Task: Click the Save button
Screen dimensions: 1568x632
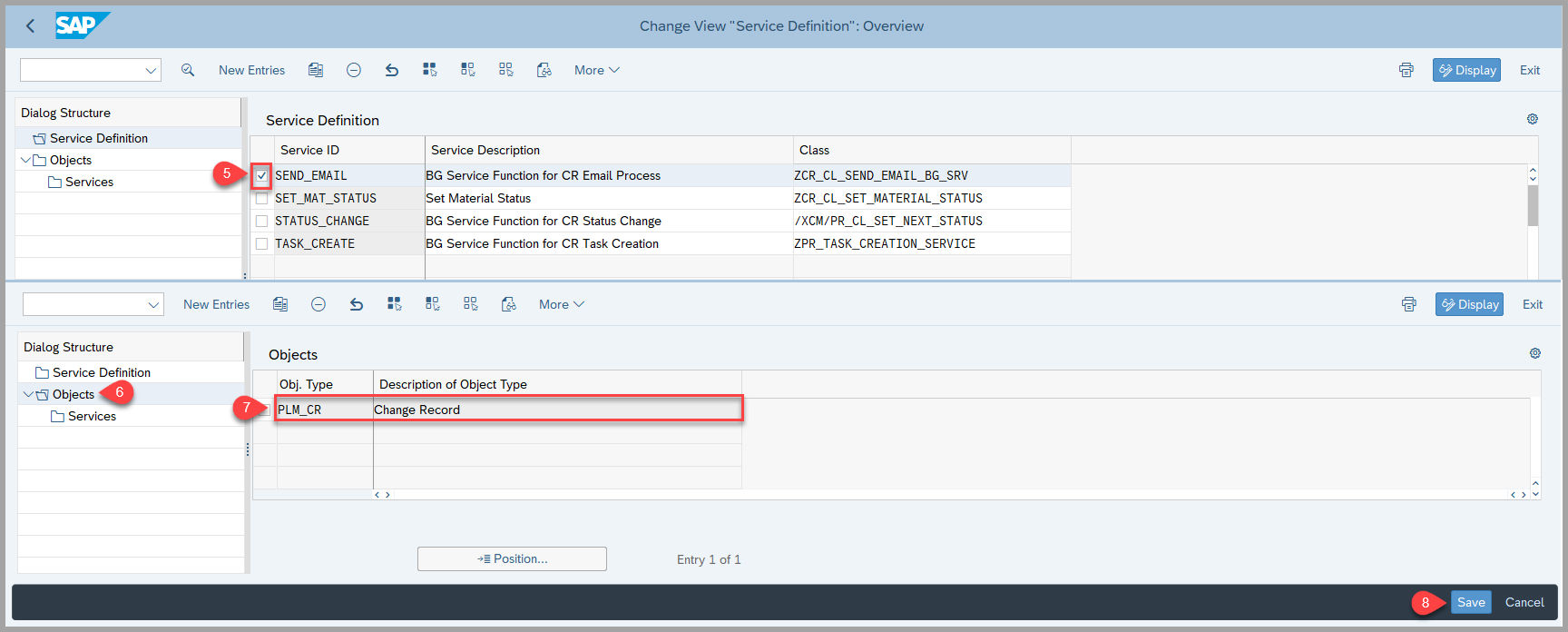Action: coord(1471,602)
